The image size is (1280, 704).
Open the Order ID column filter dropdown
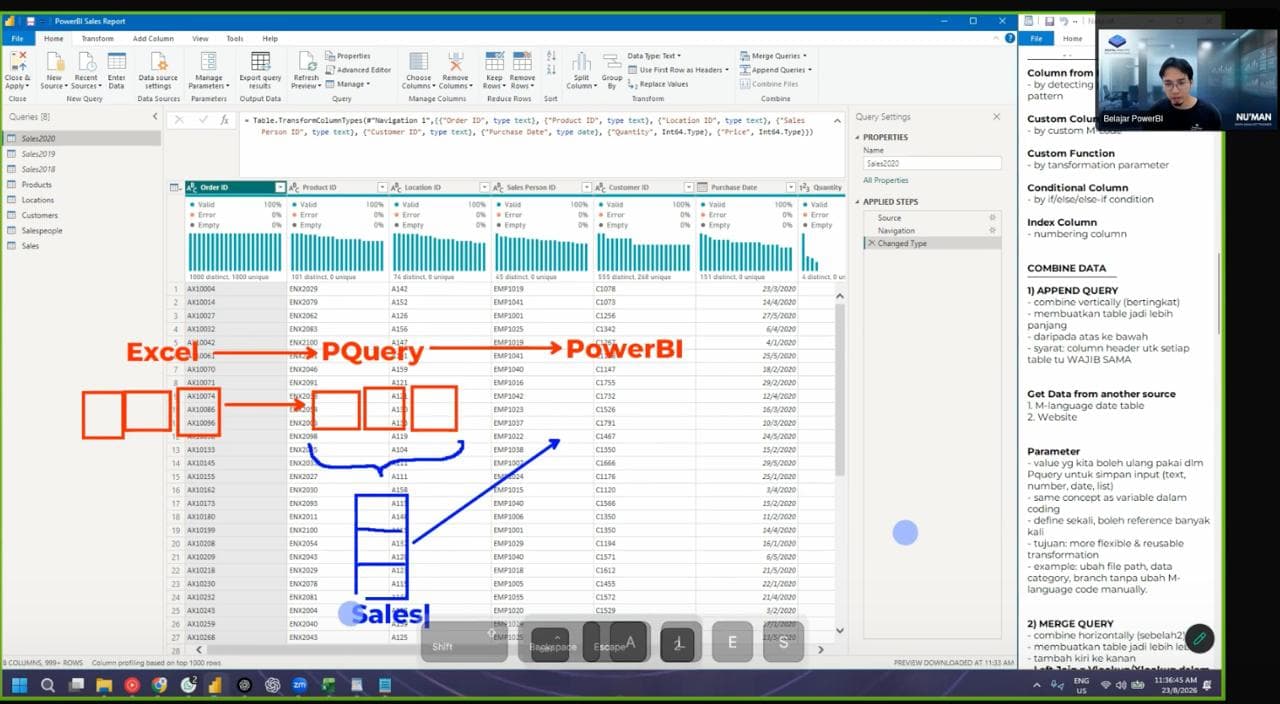(280, 187)
